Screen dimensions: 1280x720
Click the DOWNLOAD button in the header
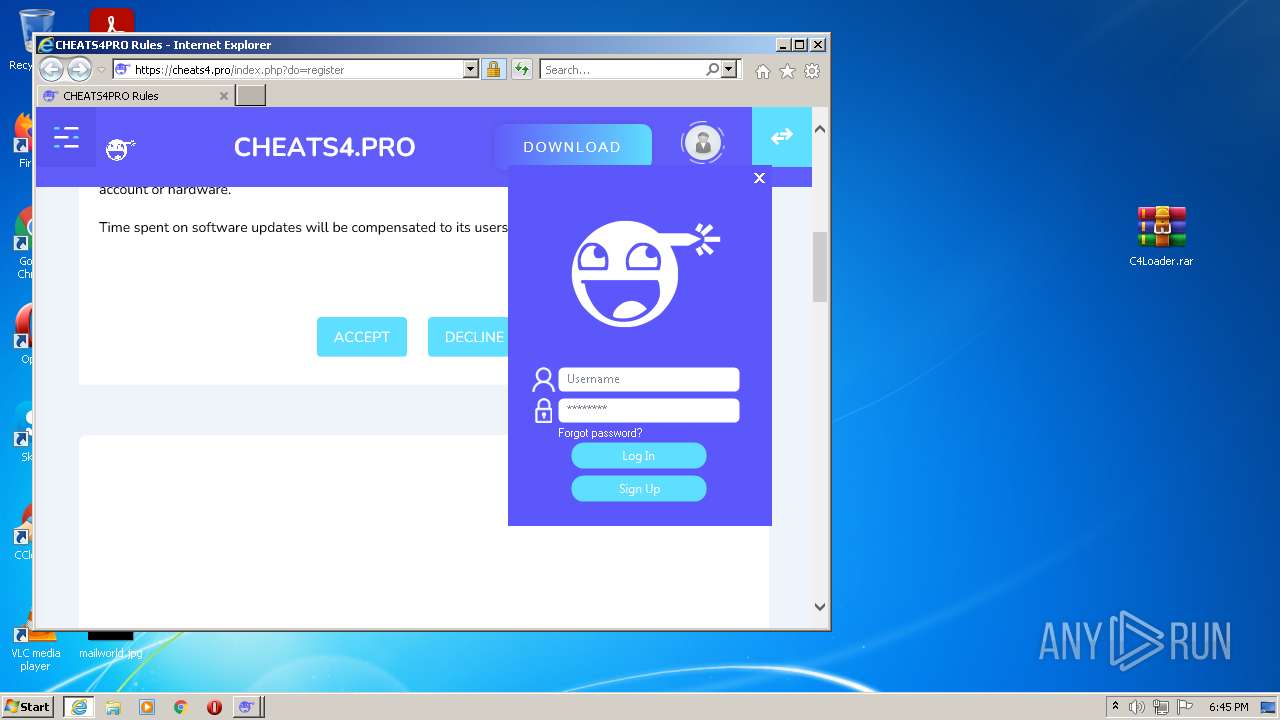click(572, 146)
